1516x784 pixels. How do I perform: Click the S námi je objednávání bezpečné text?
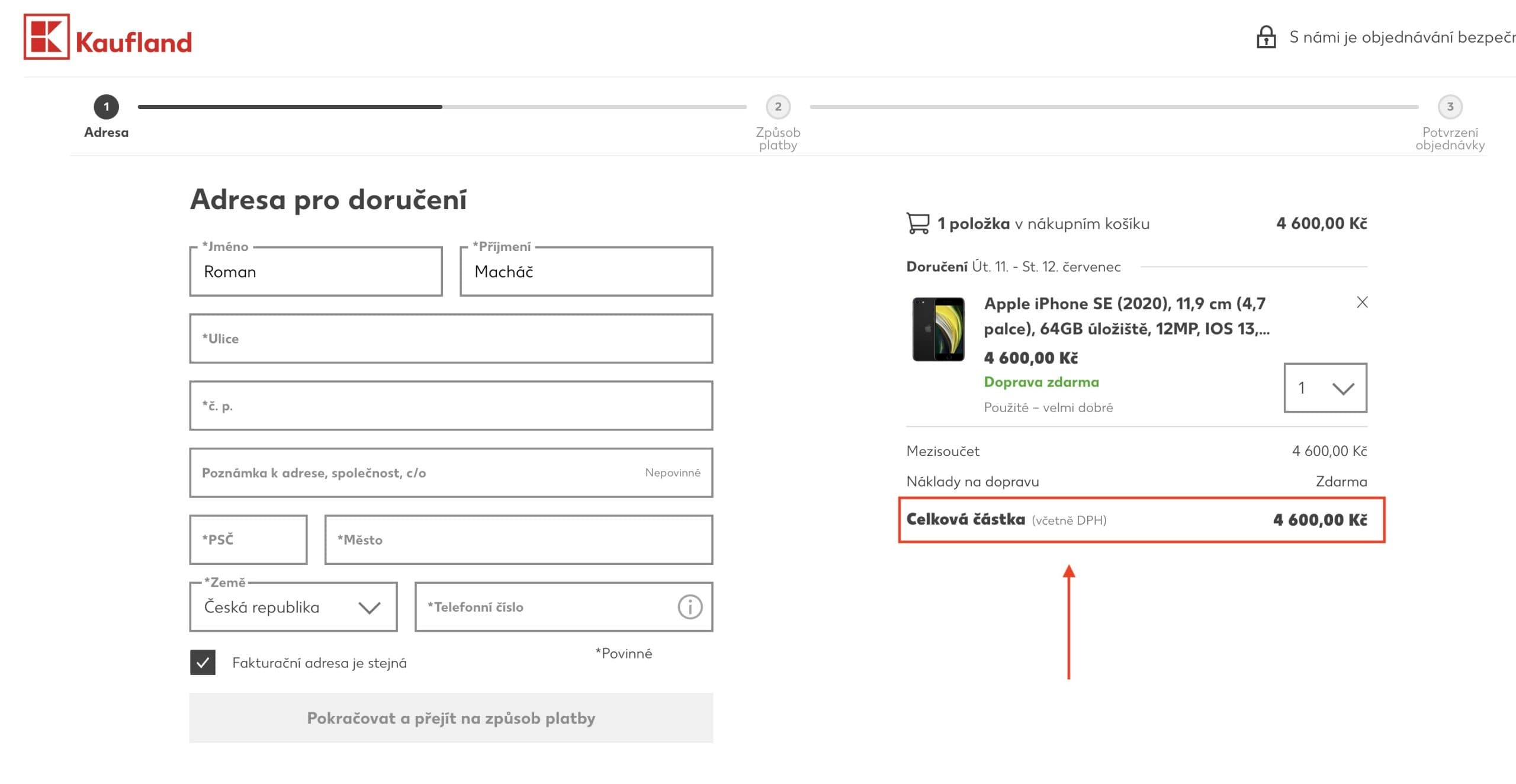tap(1402, 37)
